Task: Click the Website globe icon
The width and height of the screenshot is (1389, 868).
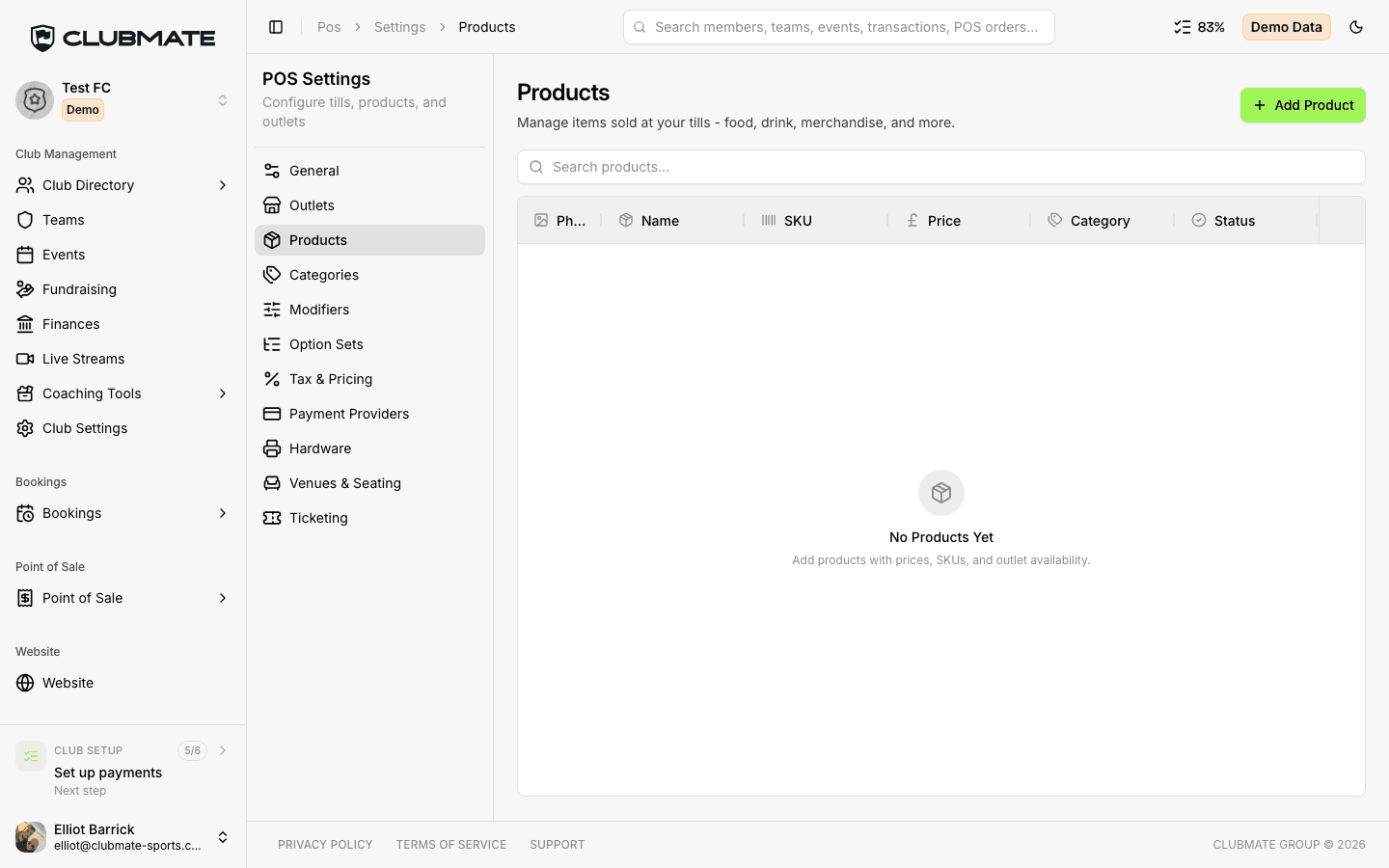Action: (25, 683)
